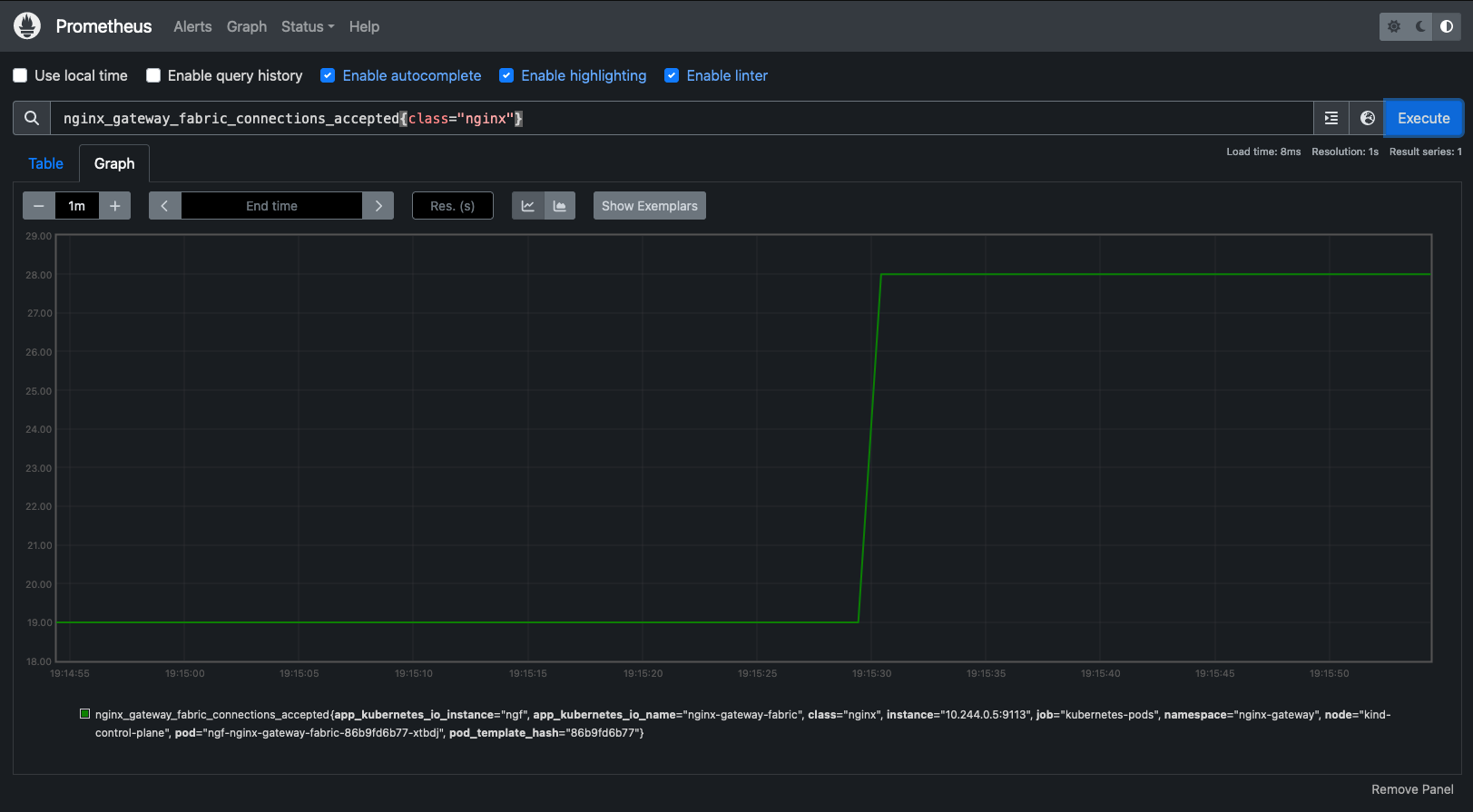Image resolution: width=1473 pixels, height=812 pixels.
Task: Open the Alerts page
Action: click(x=192, y=26)
